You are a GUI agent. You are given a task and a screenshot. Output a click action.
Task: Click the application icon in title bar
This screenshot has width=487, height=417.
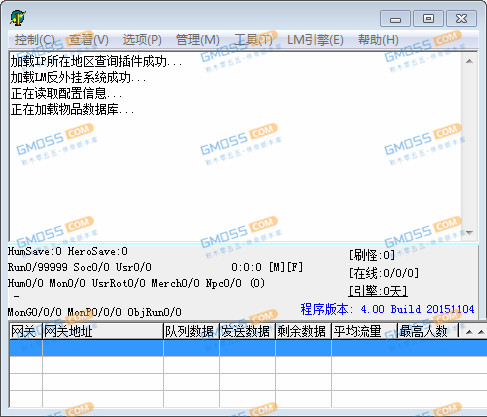point(18,18)
